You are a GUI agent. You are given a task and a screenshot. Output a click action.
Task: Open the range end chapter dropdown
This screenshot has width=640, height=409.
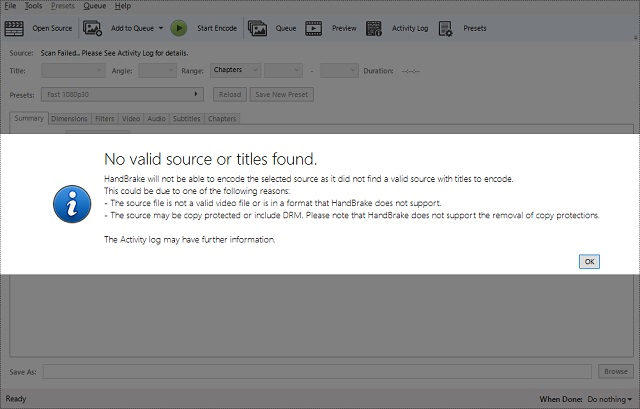coord(340,71)
